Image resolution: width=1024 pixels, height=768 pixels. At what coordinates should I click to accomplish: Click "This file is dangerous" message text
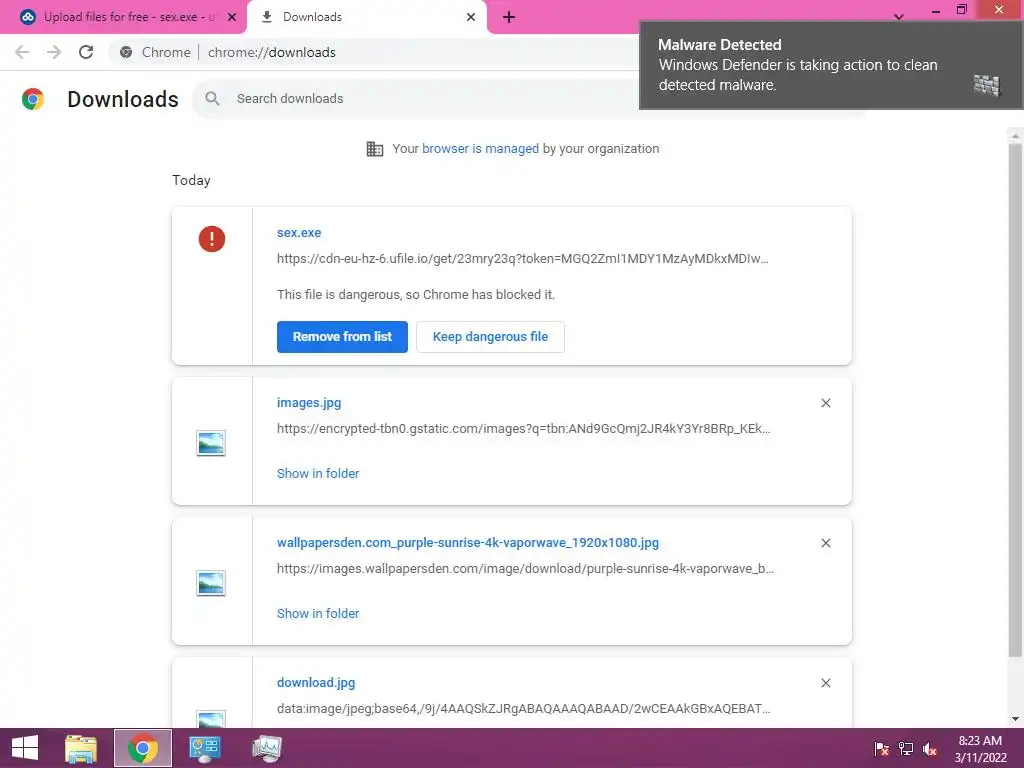(x=416, y=295)
